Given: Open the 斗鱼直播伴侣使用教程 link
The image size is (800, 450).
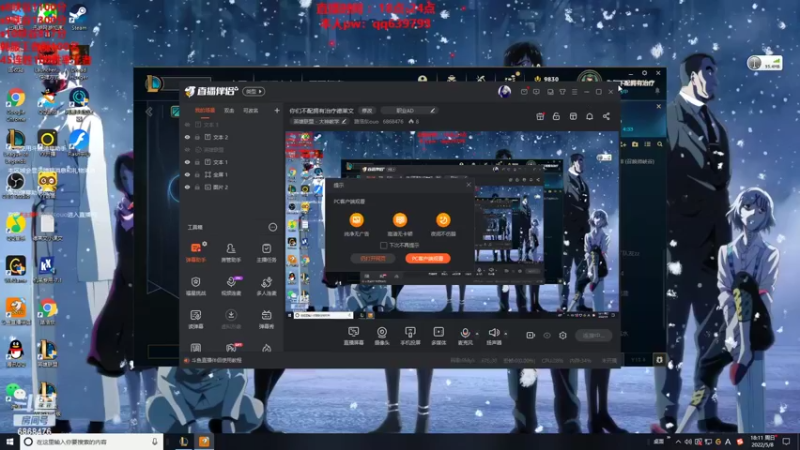Looking at the screenshot, I should coord(217,360).
